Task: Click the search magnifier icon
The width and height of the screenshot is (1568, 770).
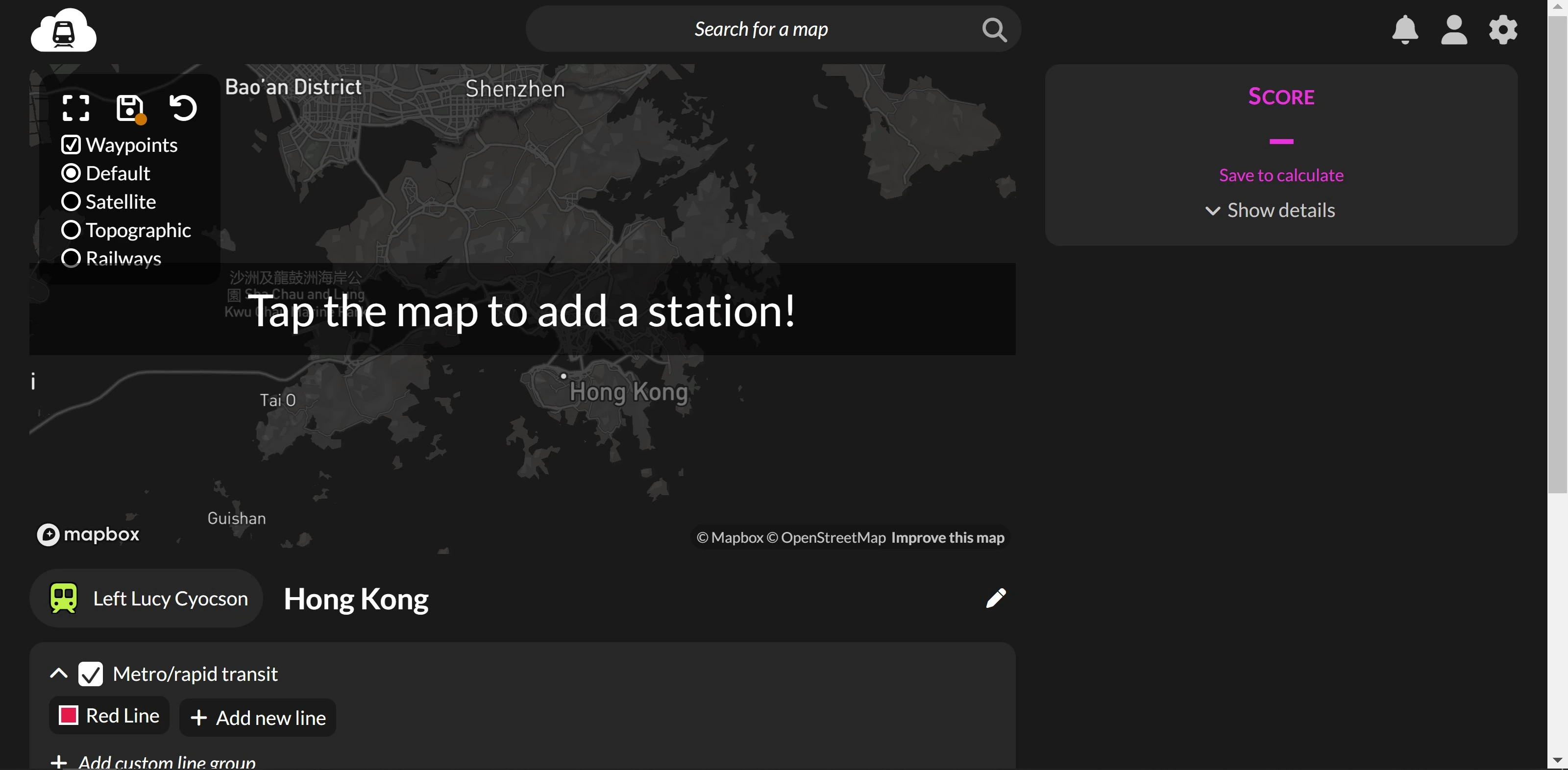Action: (x=994, y=29)
